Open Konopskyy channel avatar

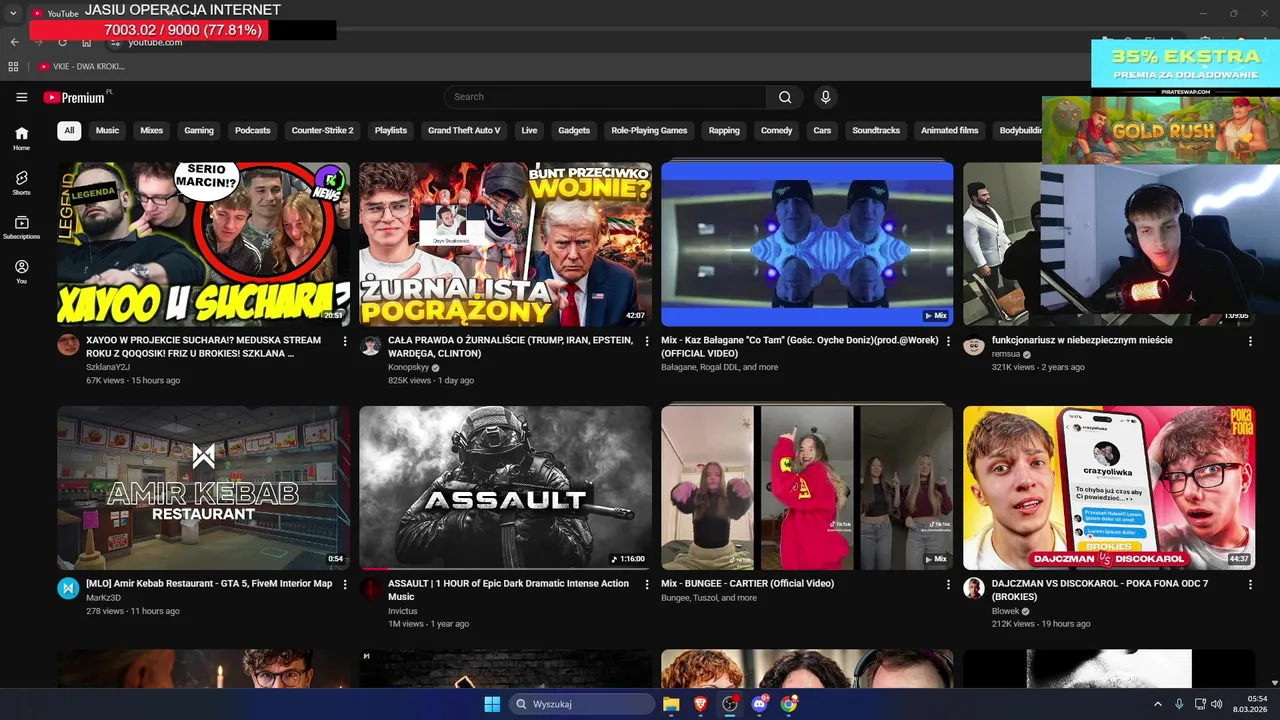(x=370, y=345)
